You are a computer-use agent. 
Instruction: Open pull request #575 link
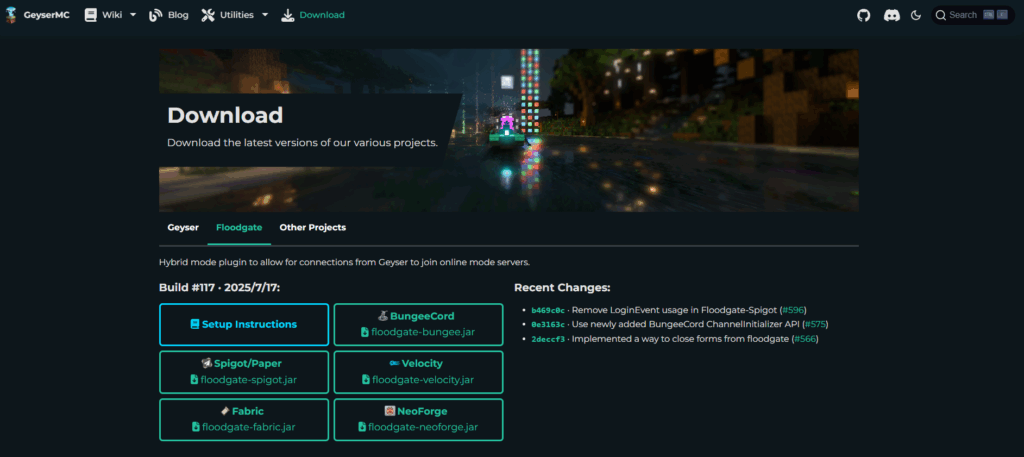(x=815, y=324)
